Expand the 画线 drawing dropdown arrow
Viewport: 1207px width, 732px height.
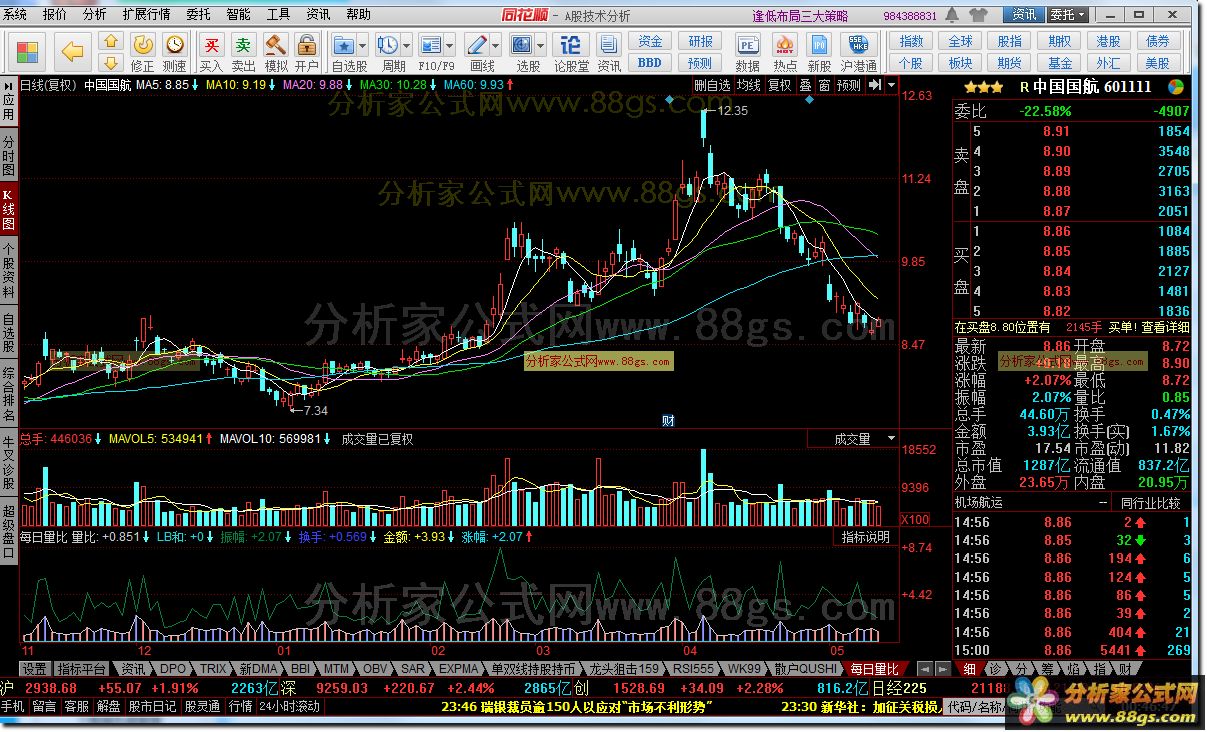[496, 45]
